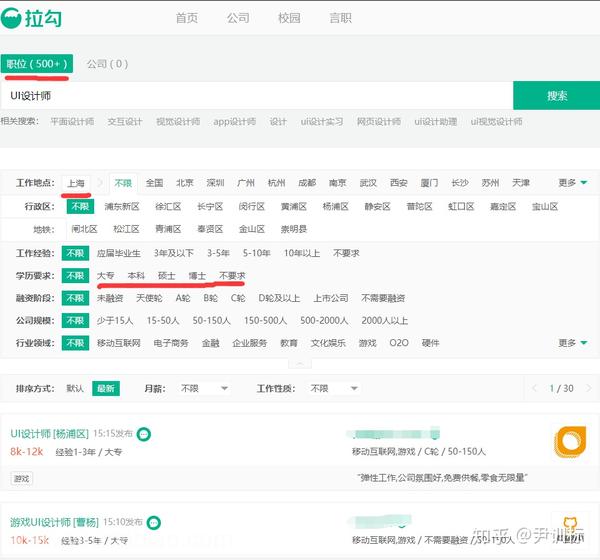Open chat icon for UI设计师 [杨浦区] job
The image size is (600, 560).
(144, 434)
